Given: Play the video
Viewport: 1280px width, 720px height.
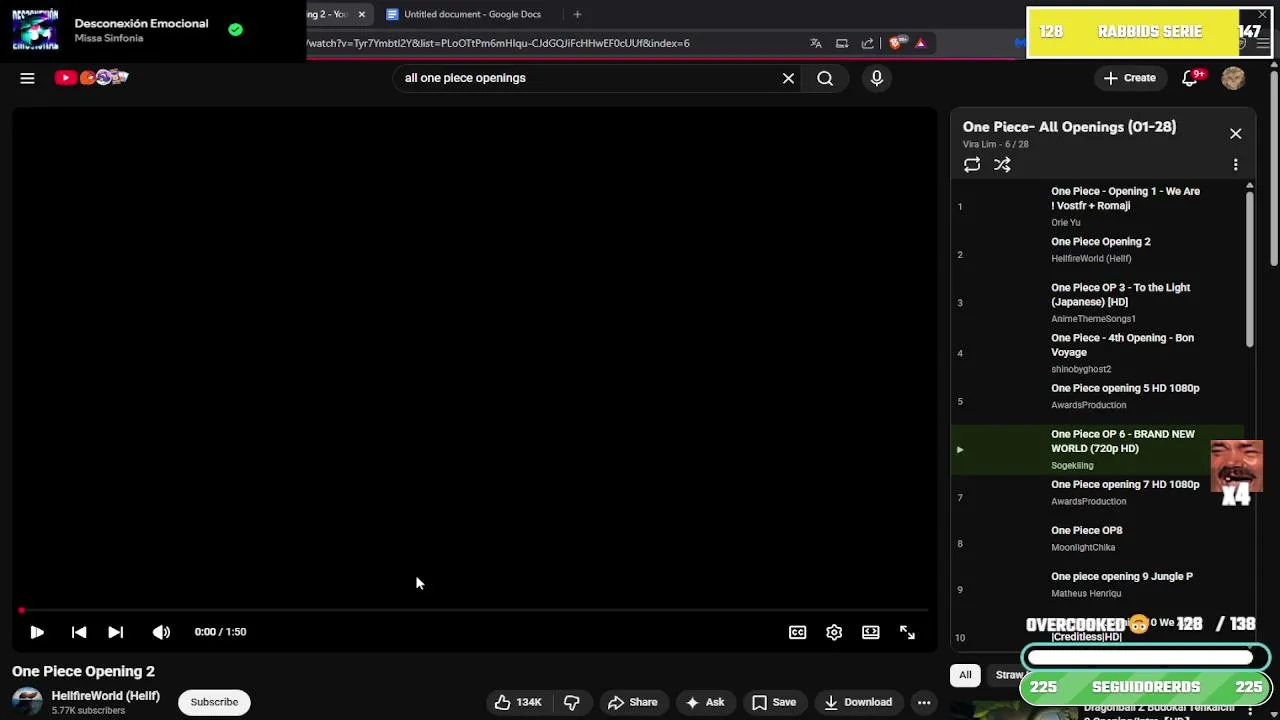Looking at the screenshot, I should pos(37,632).
